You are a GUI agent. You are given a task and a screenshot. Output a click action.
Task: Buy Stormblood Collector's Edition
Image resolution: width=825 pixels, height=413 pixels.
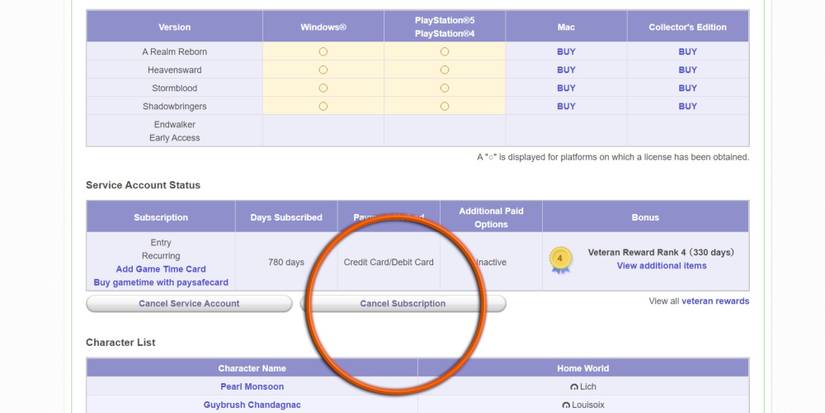click(687, 88)
